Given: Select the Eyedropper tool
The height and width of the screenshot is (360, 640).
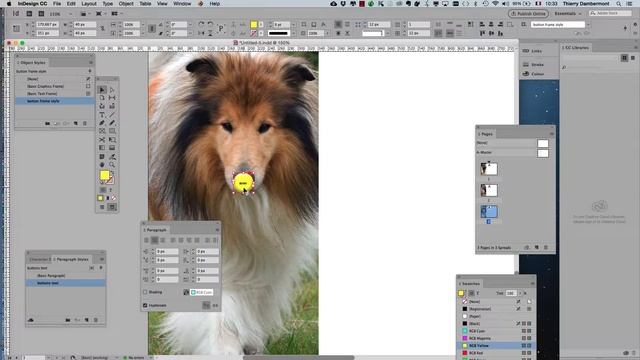Looking at the screenshot, I should tap(112, 156).
